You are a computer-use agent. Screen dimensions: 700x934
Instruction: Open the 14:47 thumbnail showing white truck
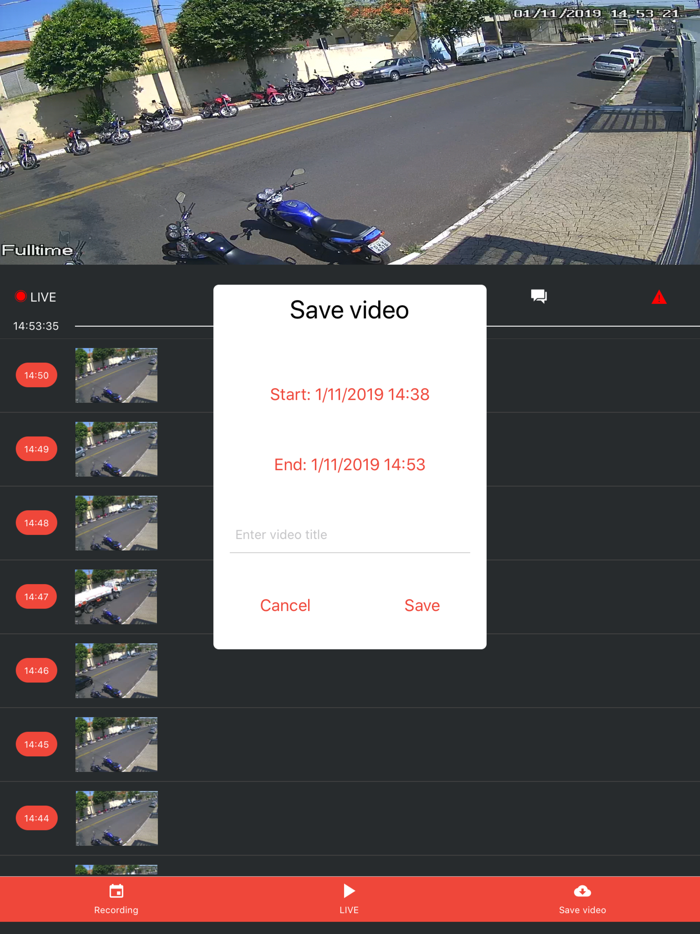(116, 596)
